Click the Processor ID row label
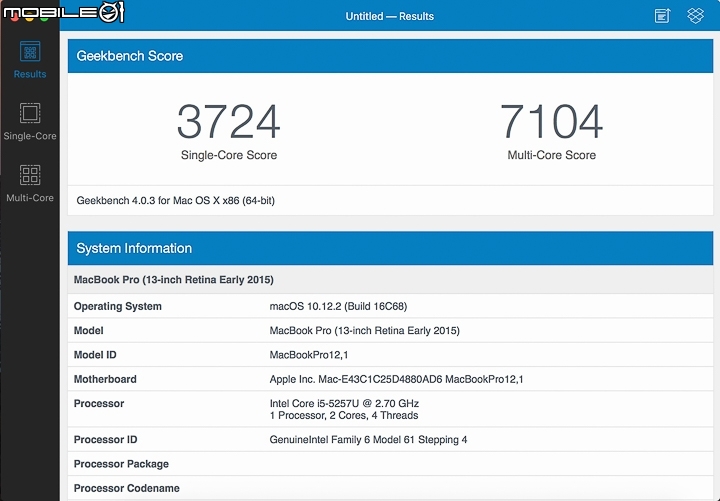Screen dimensions: 720x501 (106, 440)
